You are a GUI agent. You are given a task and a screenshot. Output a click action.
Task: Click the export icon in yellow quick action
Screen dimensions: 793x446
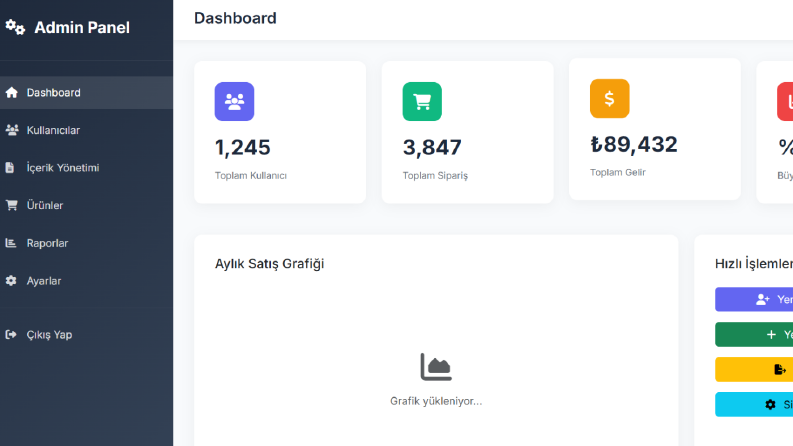[x=780, y=370]
